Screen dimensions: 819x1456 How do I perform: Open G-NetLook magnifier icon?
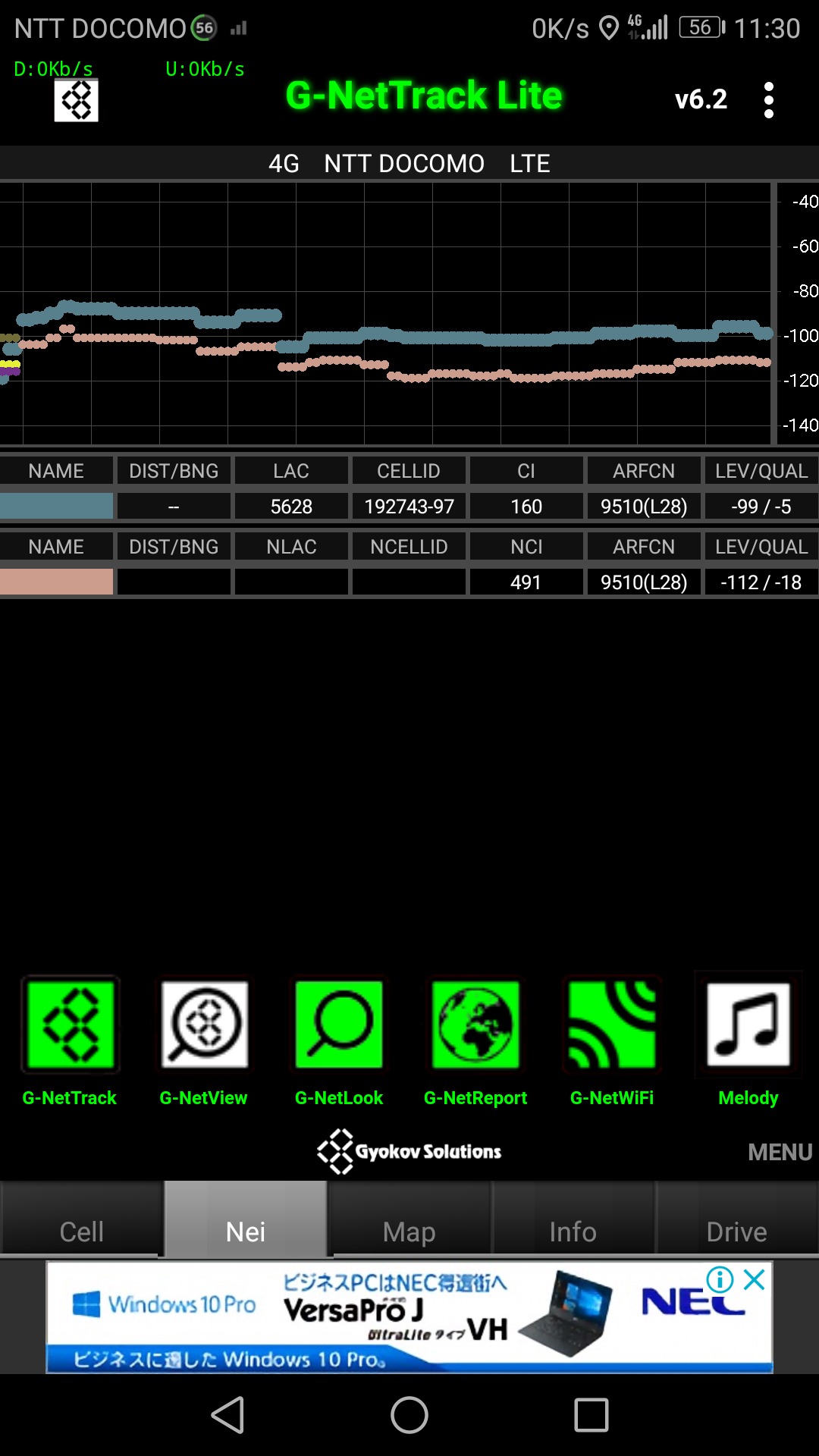tap(339, 1025)
